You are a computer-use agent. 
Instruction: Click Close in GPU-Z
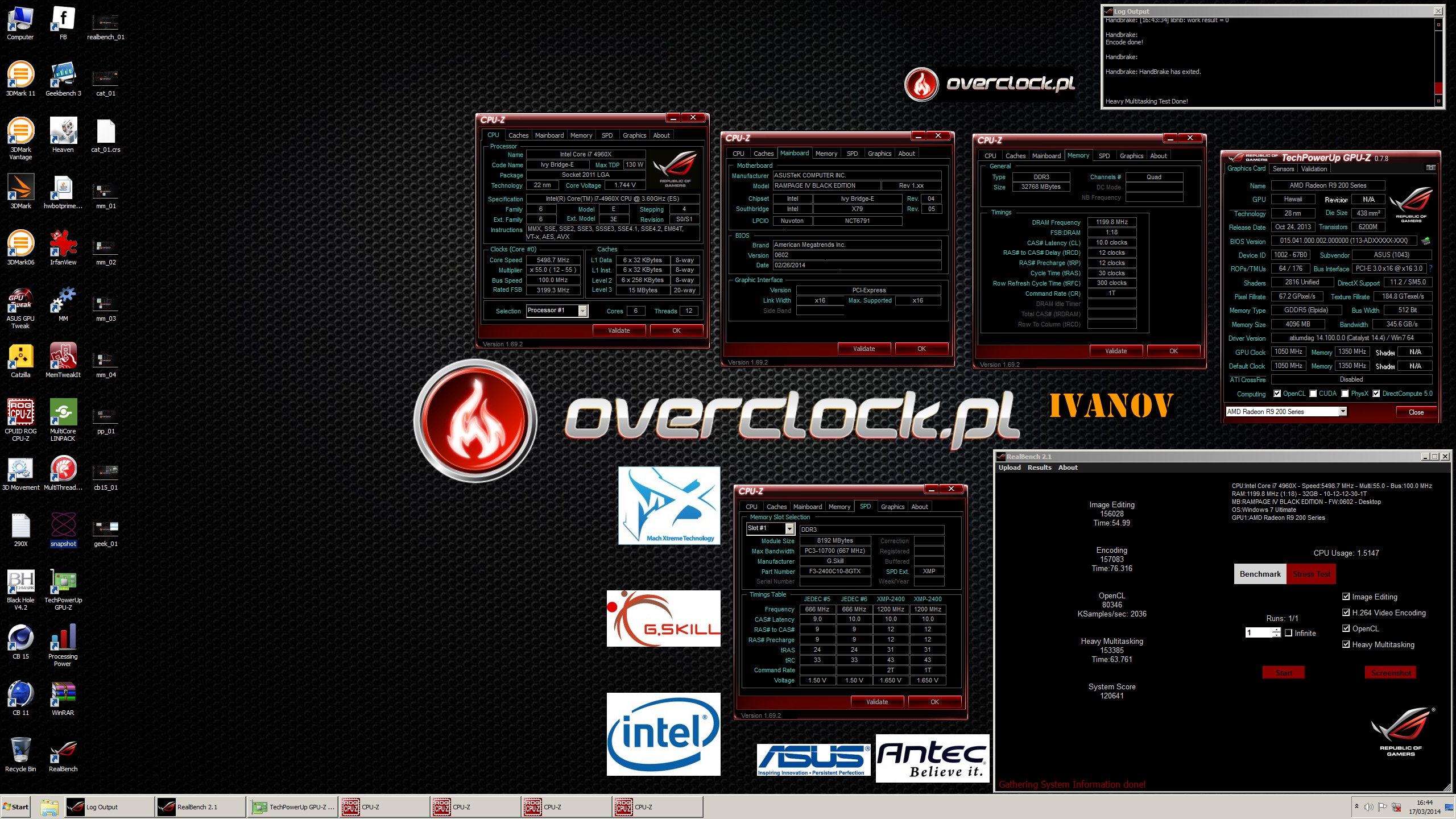coord(1416,412)
